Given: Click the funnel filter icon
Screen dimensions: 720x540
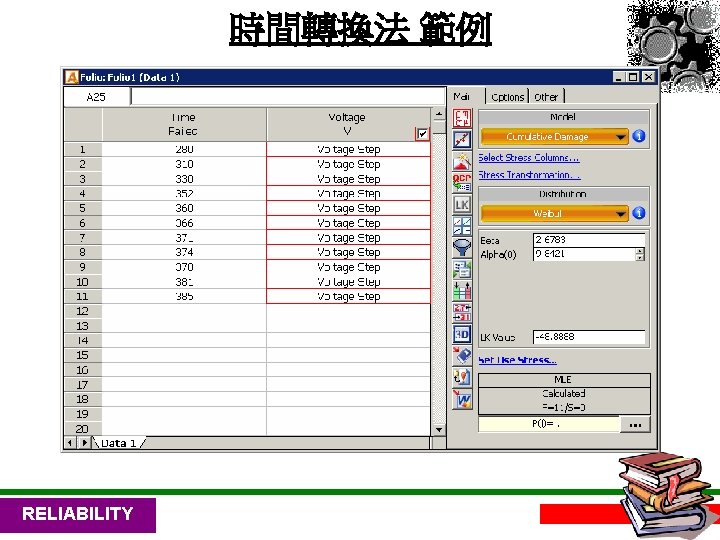Looking at the screenshot, I should coord(462,248).
